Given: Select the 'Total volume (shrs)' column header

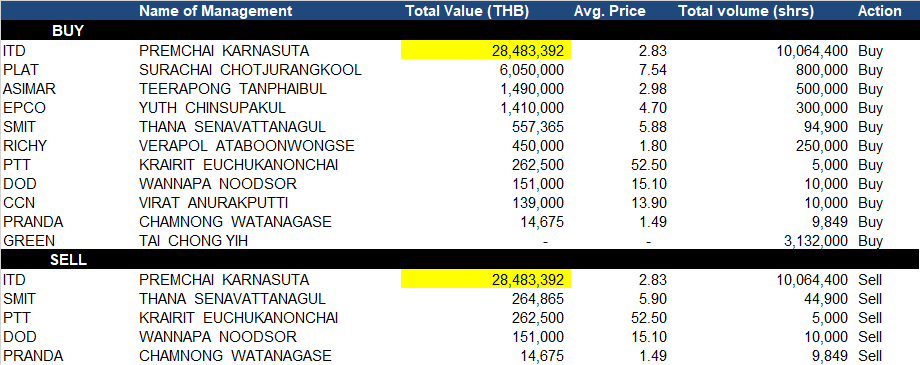Looking at the screenshot, I should [x=746, y=11].
